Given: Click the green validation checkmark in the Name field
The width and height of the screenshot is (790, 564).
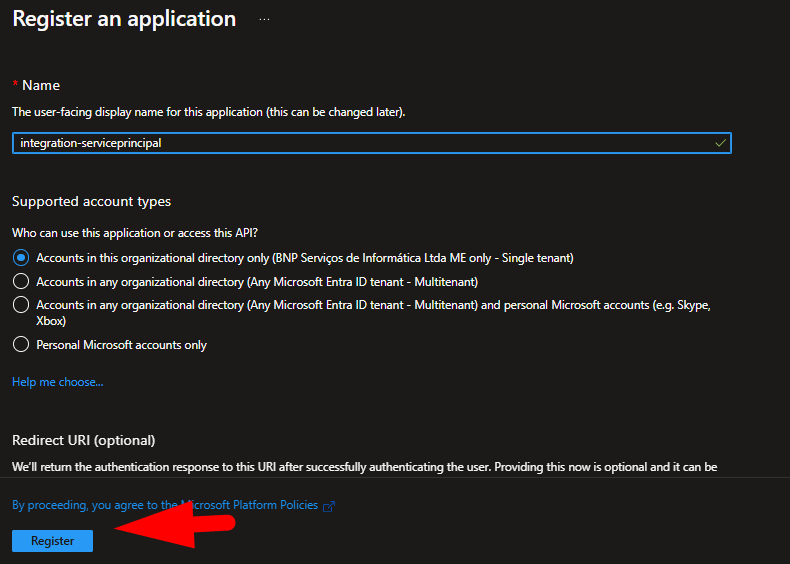Looking at the screenshot, I should point(720,143).
